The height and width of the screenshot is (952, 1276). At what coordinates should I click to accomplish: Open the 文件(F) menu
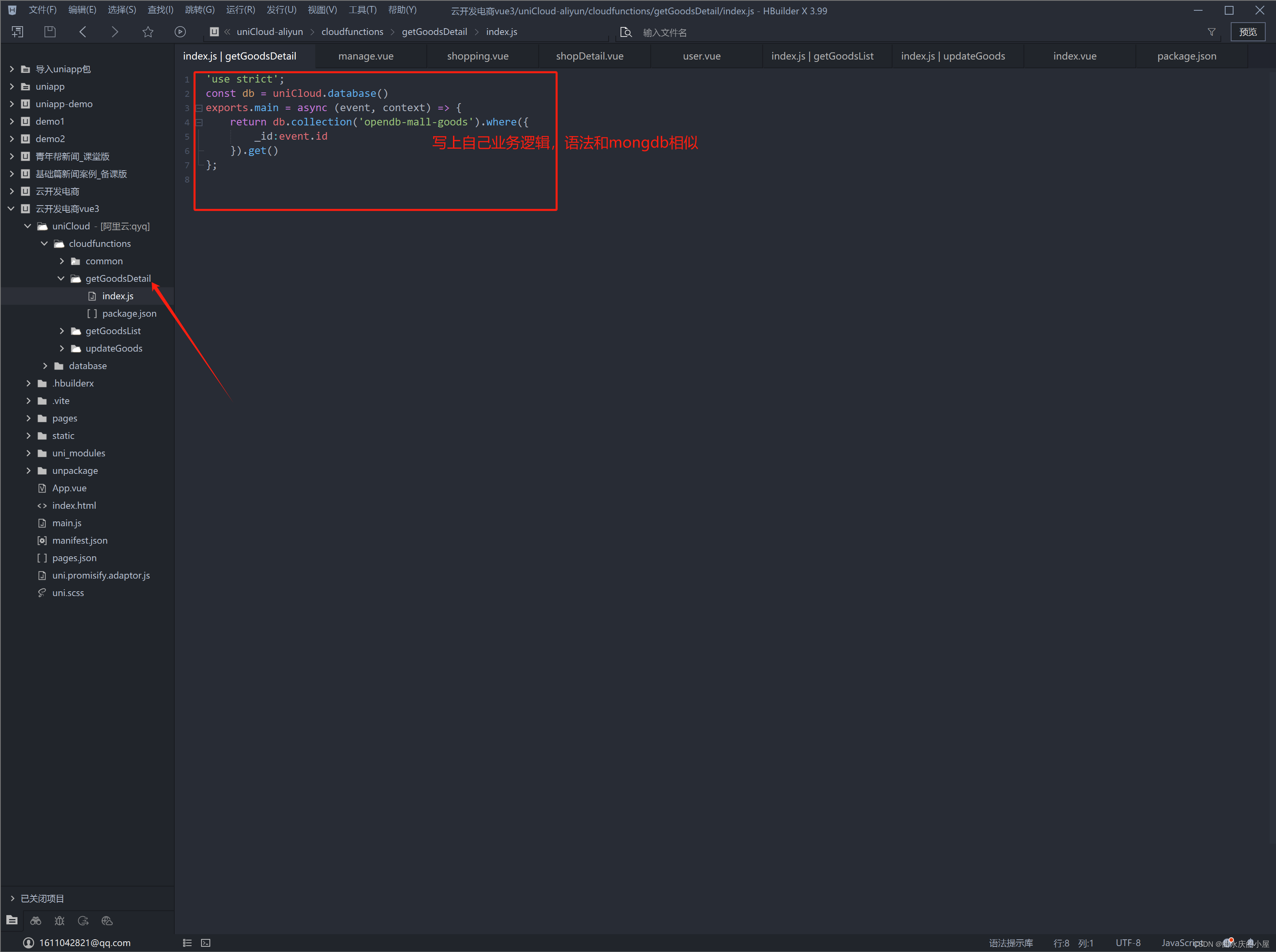(x=42, y=10)
